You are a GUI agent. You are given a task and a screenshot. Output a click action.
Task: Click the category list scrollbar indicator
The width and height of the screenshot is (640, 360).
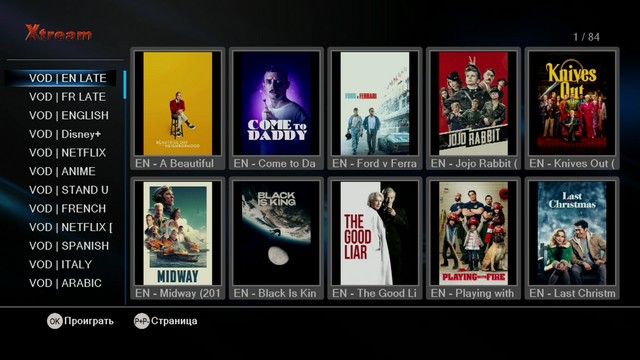pos(124,84)
